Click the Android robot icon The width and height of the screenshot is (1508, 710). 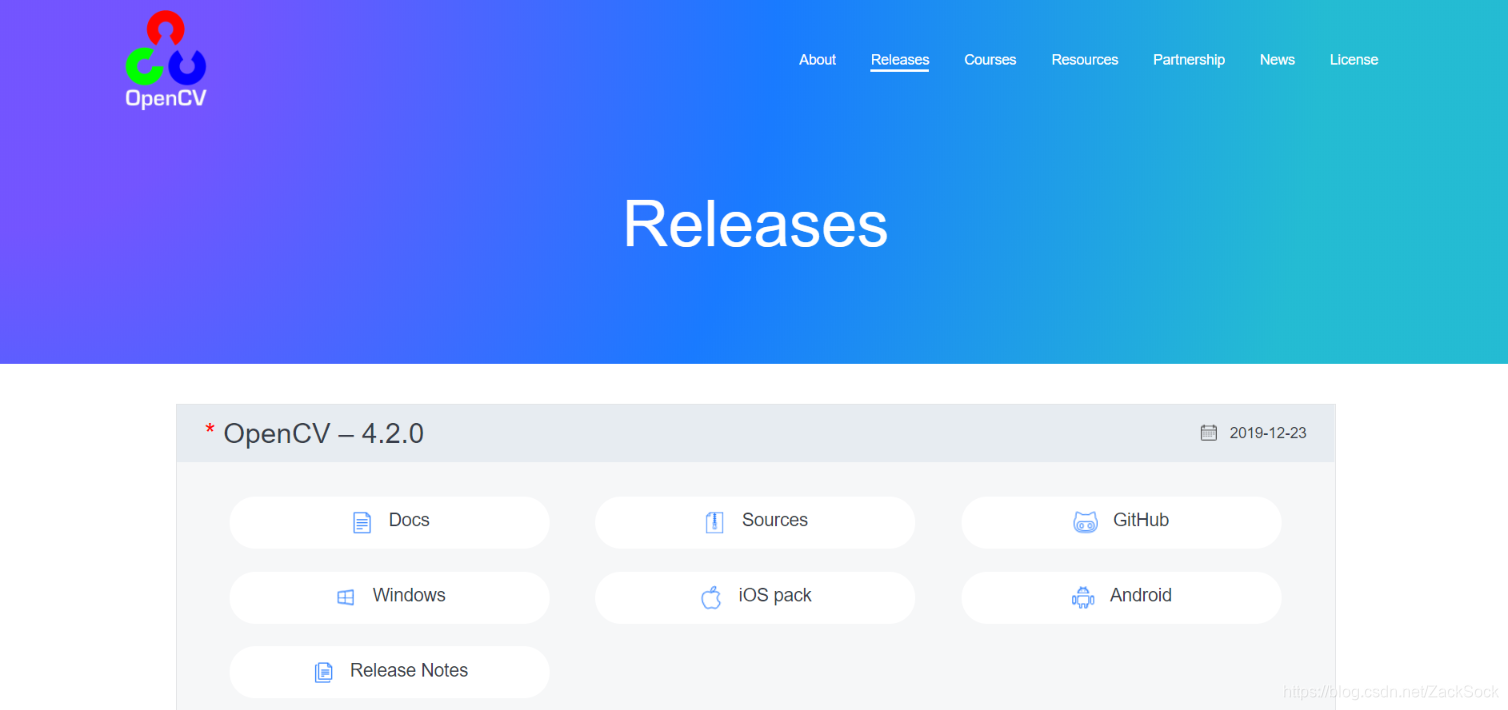coord(1083,597)
